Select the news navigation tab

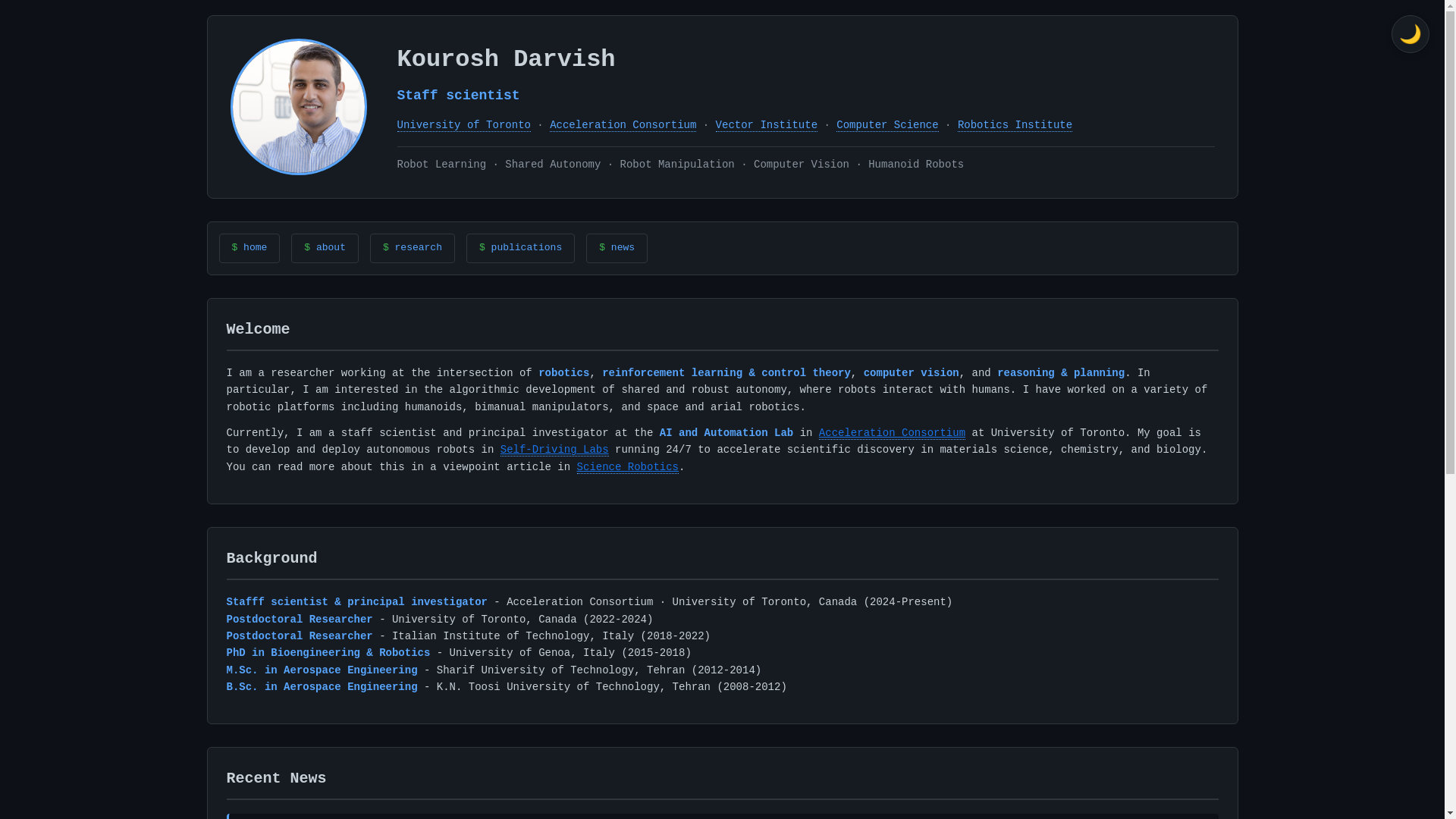pyautogui.click(x=616, y=248)
